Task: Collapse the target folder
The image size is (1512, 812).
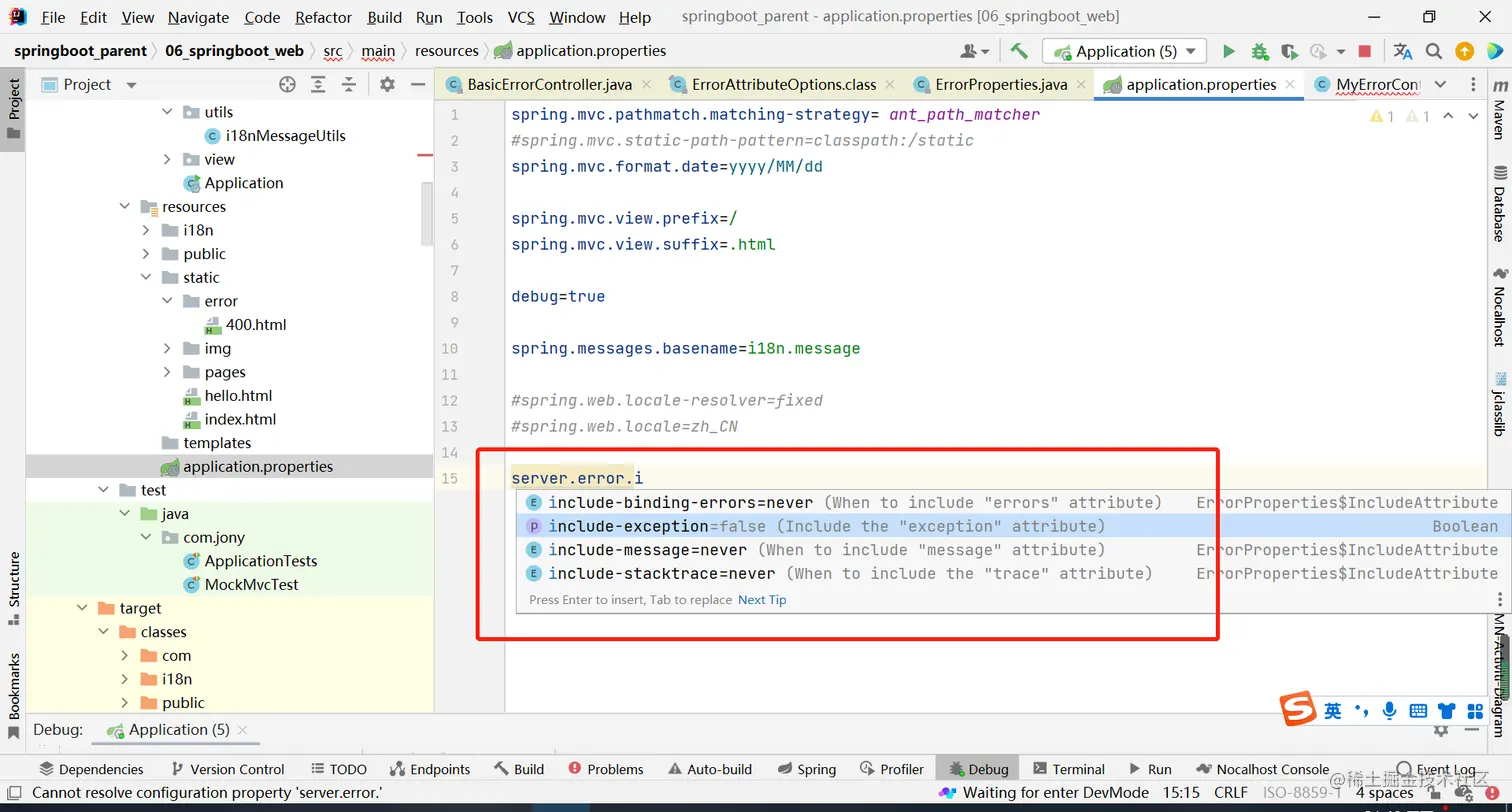Action: pyautogui.click(x=82, y=609)
